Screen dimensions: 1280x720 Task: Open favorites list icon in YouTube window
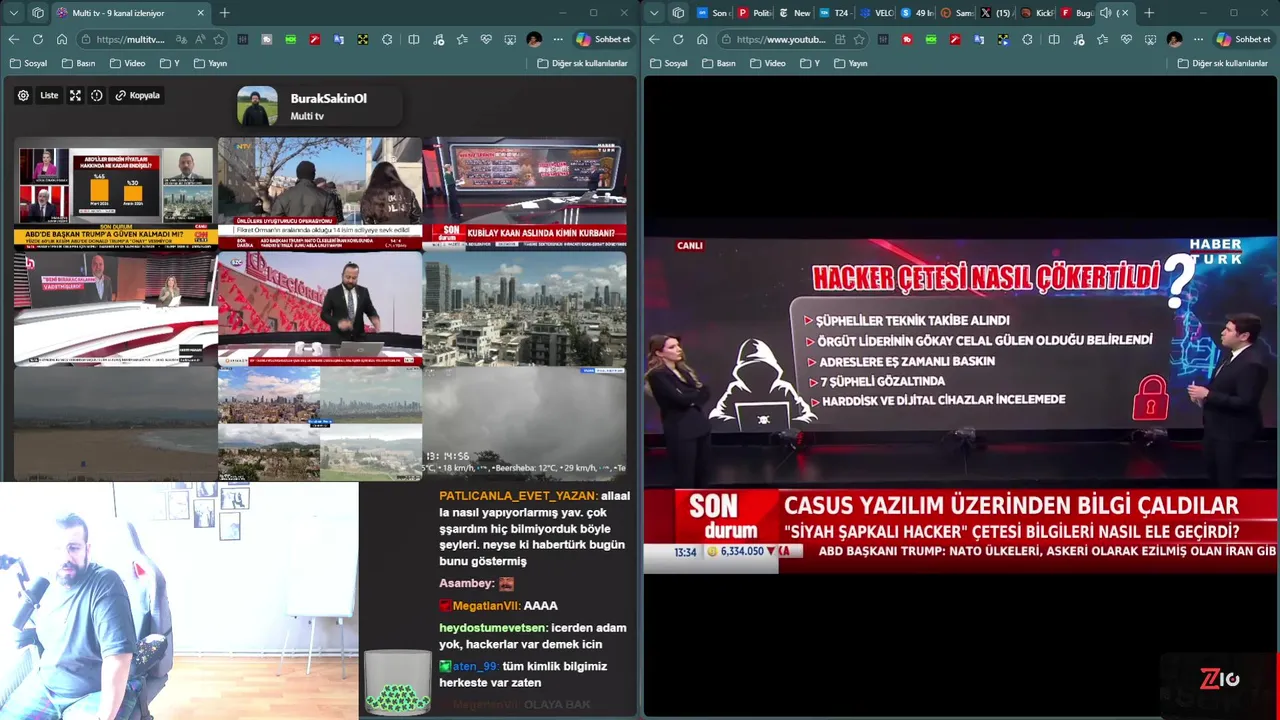pyautogui.click(x=1102, y=39)
